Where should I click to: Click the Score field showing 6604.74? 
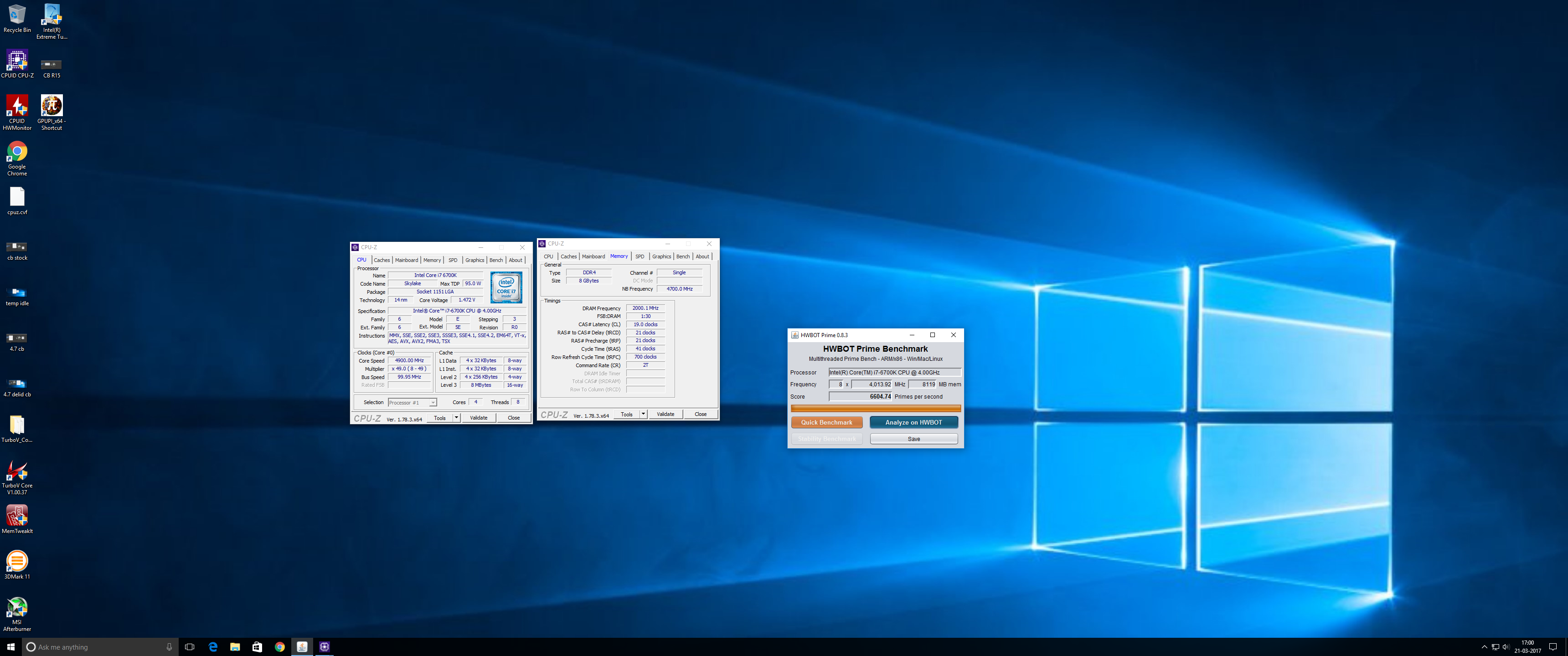pyautogui.click(x=860, y=397)
